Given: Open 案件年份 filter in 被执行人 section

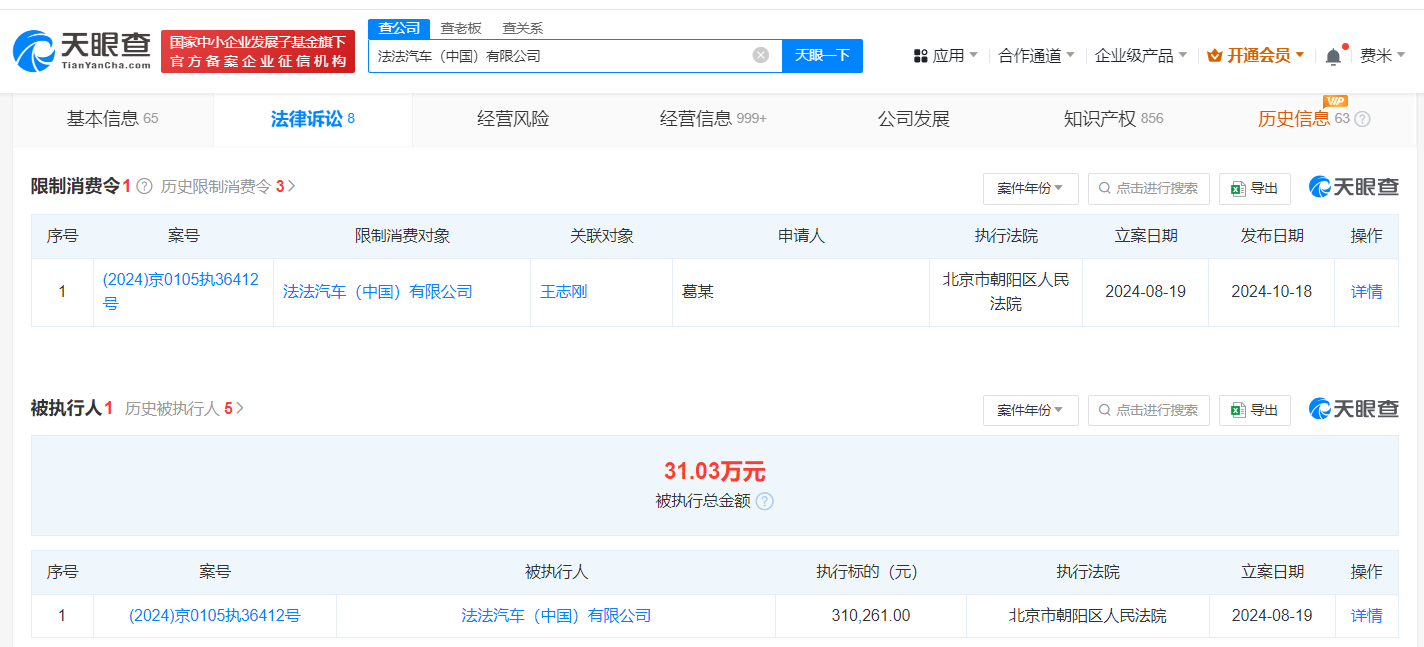Looking at the screenshot, I should click(x=1031, y=410).
